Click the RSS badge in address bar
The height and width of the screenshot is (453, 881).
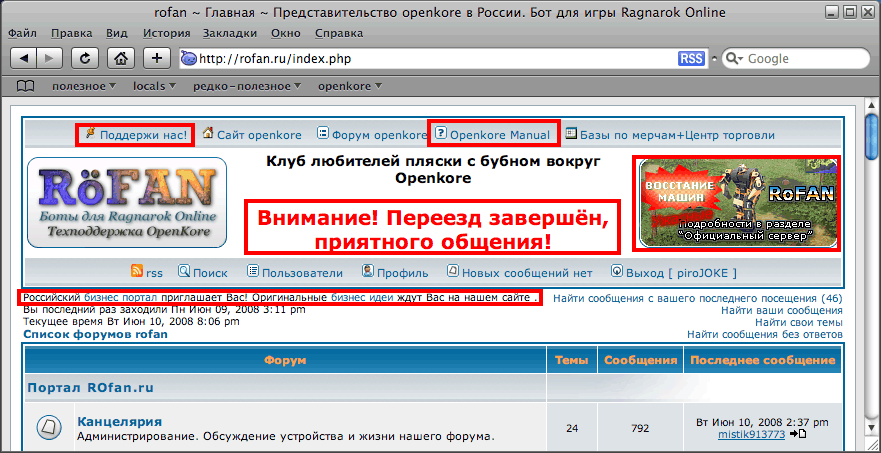691,58
